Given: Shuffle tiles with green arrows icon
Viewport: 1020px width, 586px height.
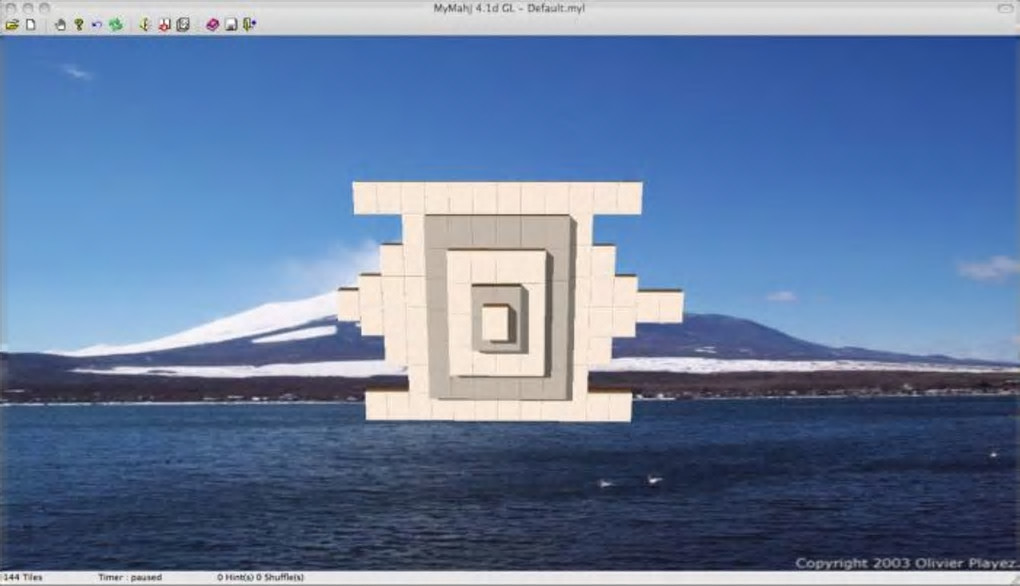Looking at the screenshot, I should point(116,25).
